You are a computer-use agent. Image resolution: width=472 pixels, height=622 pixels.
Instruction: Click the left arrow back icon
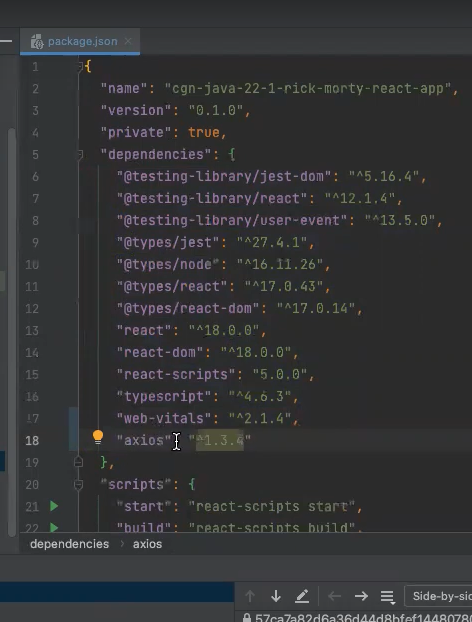point(335,596)
